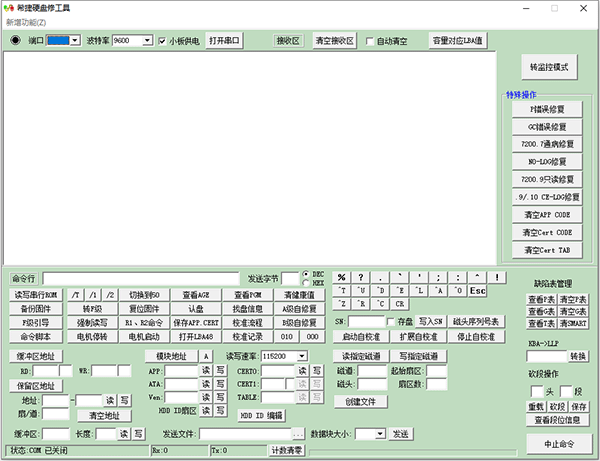600x461 pixels.
Task: Click the Esc key button
Action: 478,290
